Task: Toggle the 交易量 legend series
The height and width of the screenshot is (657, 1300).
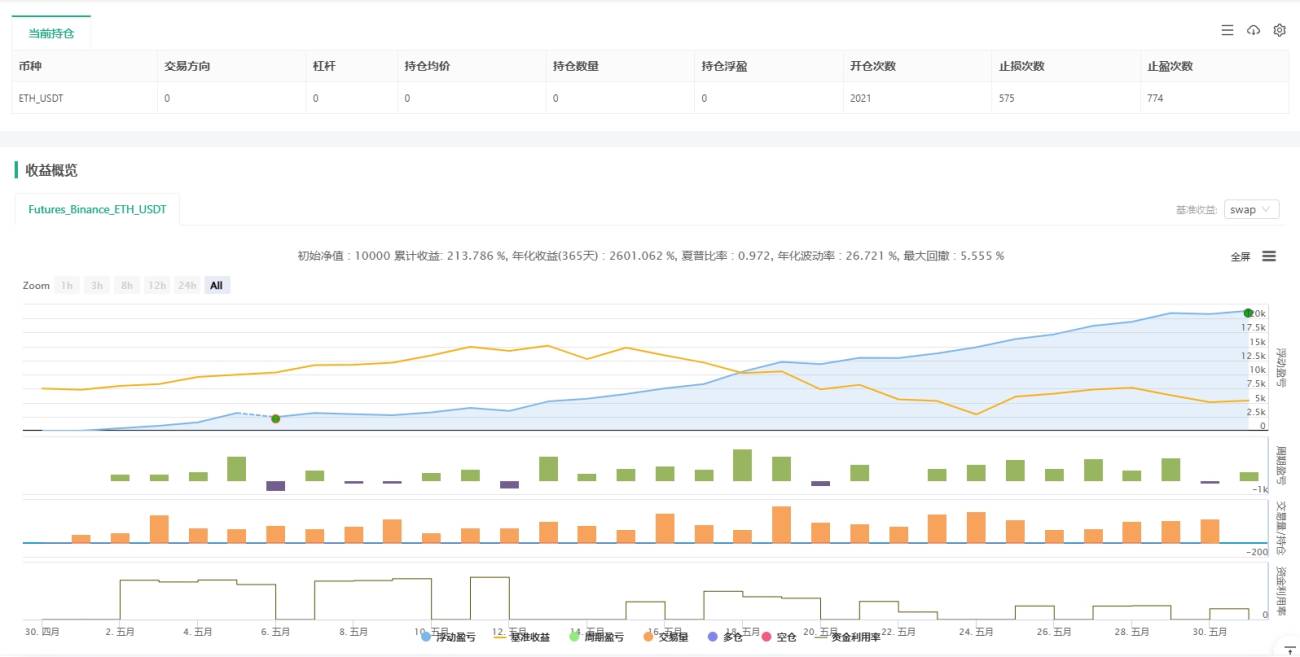Action: (x=665, y=636)
